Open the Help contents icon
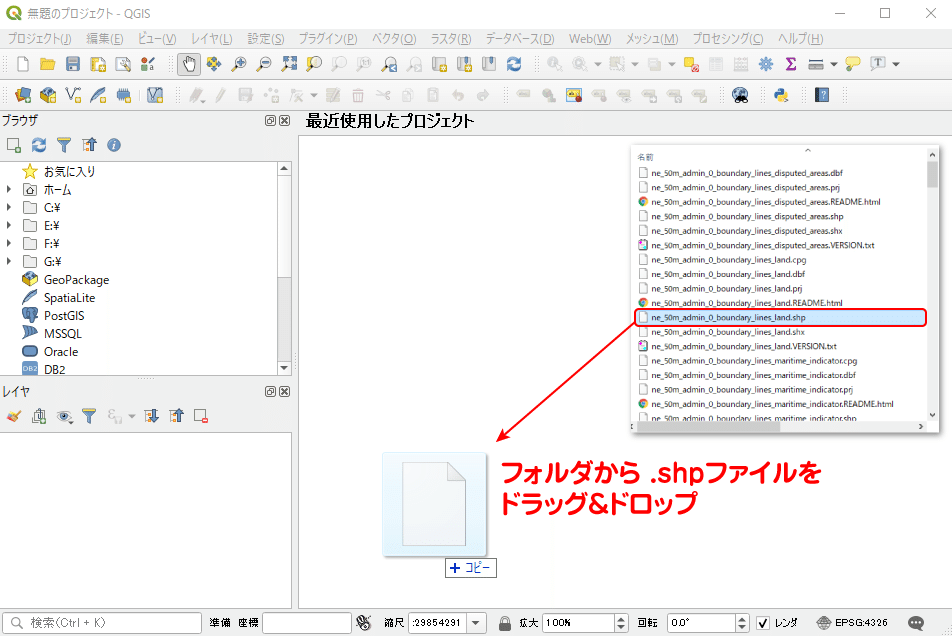The width and height of the screenshot is (952, 636). [822, 95]
